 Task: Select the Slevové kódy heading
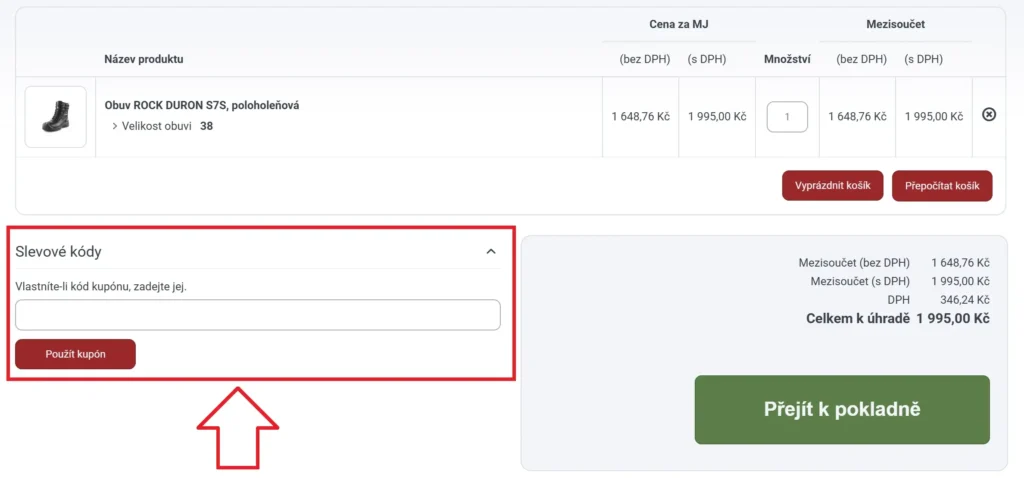[58, 251]
